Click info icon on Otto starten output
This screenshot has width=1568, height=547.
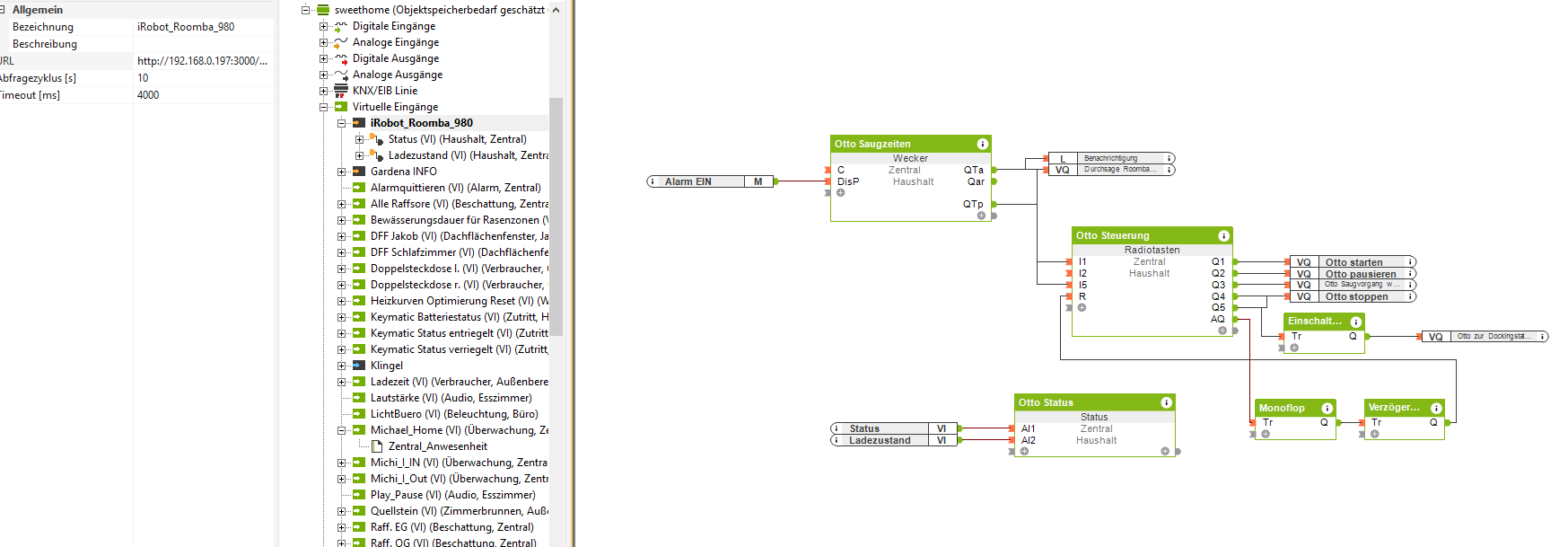[x=1410, y=262]
